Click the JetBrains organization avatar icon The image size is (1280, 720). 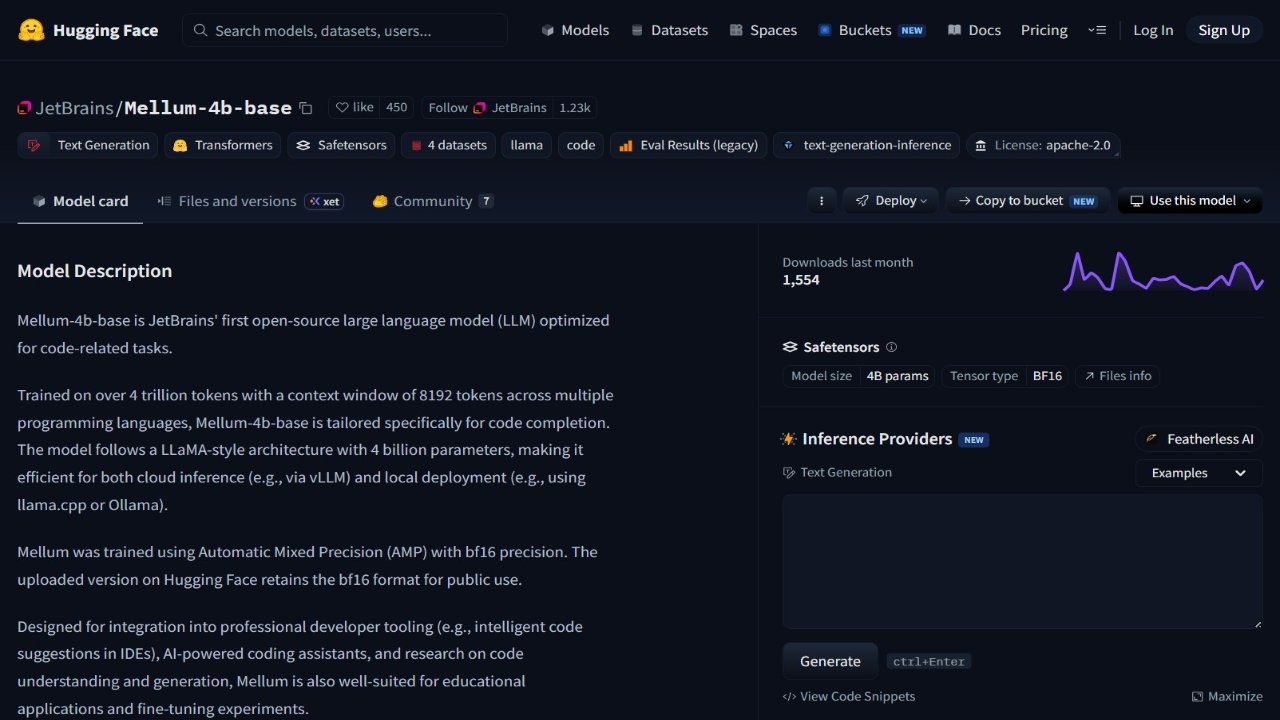tap(25, 108)
